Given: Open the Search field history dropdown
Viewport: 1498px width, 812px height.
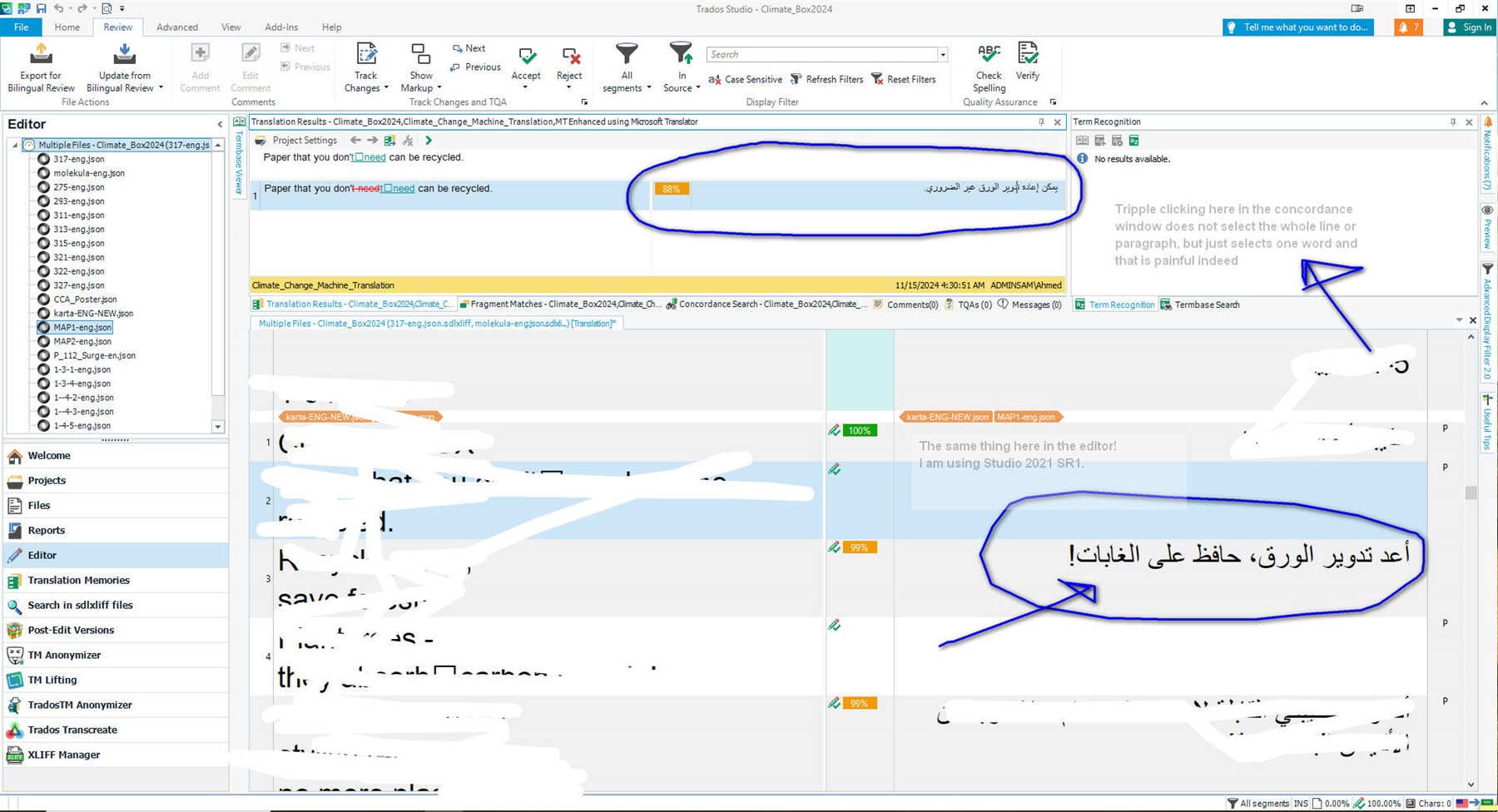Looking at the screenshot, I should coord(943,55).
